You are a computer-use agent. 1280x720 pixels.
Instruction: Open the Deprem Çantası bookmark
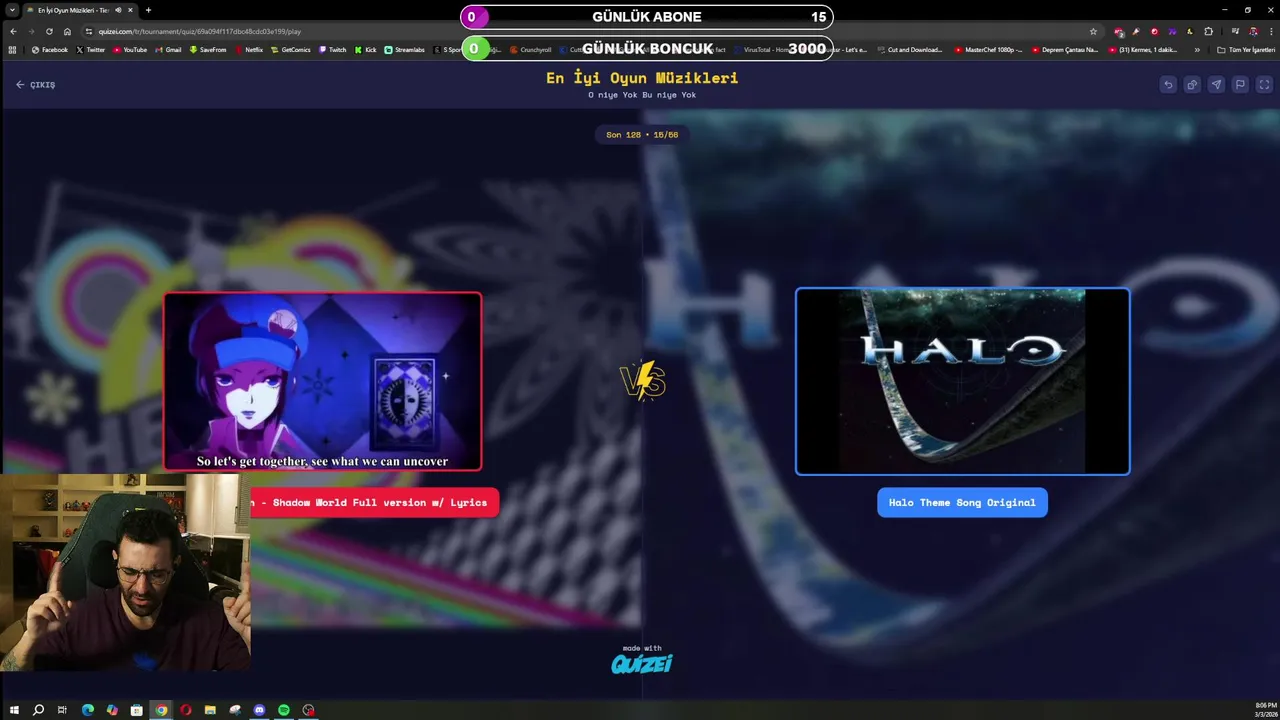click(x=1064, y=49)
